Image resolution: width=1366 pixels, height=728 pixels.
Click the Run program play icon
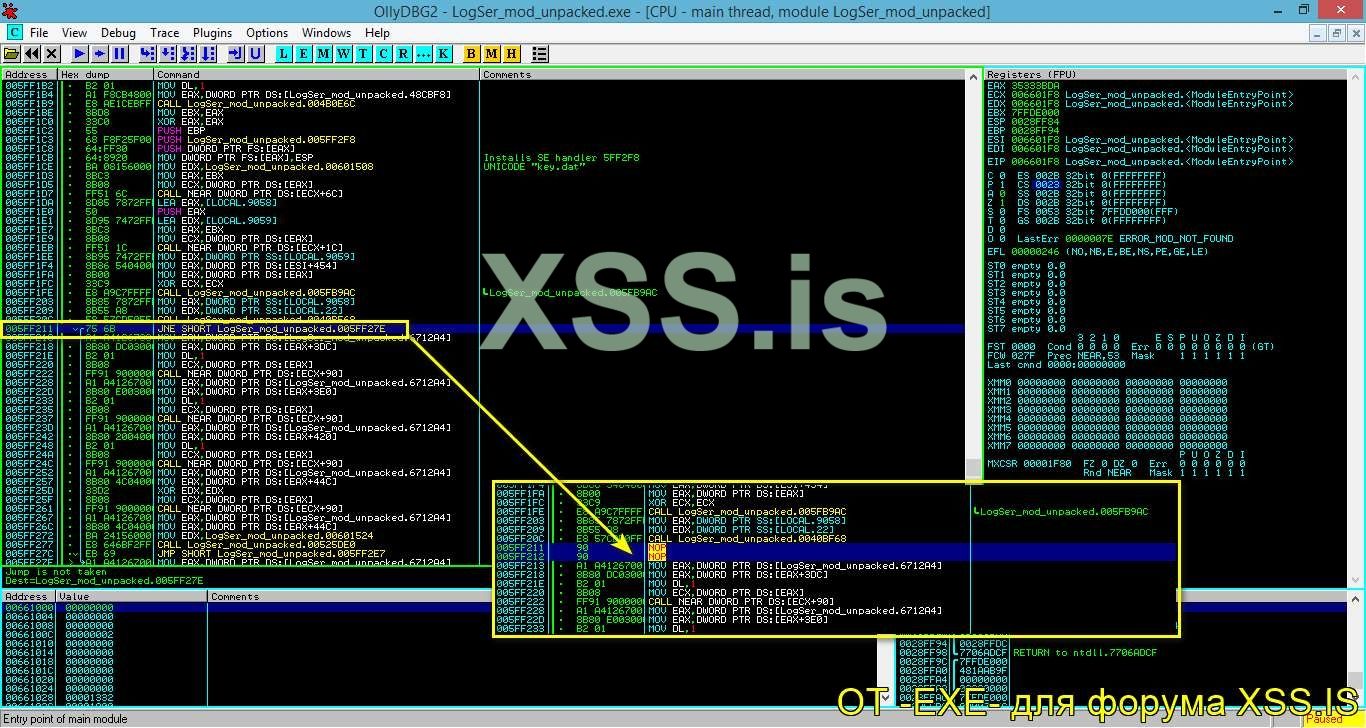tap(80, 54)
